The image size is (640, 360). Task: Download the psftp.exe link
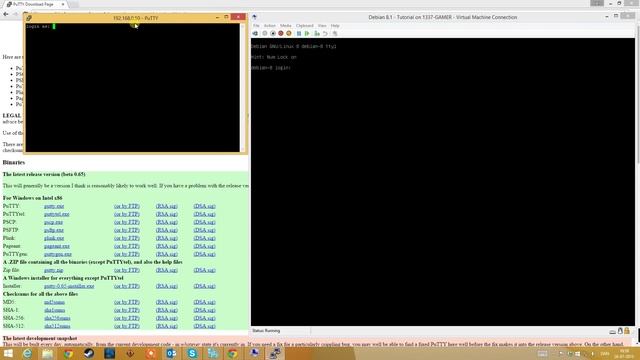(x=54, y=230)
